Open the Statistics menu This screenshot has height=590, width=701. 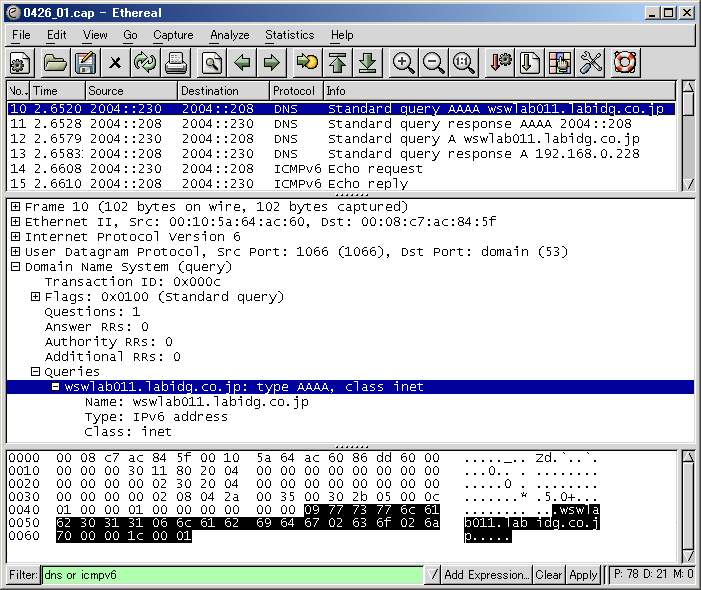[x=289, y=35]
